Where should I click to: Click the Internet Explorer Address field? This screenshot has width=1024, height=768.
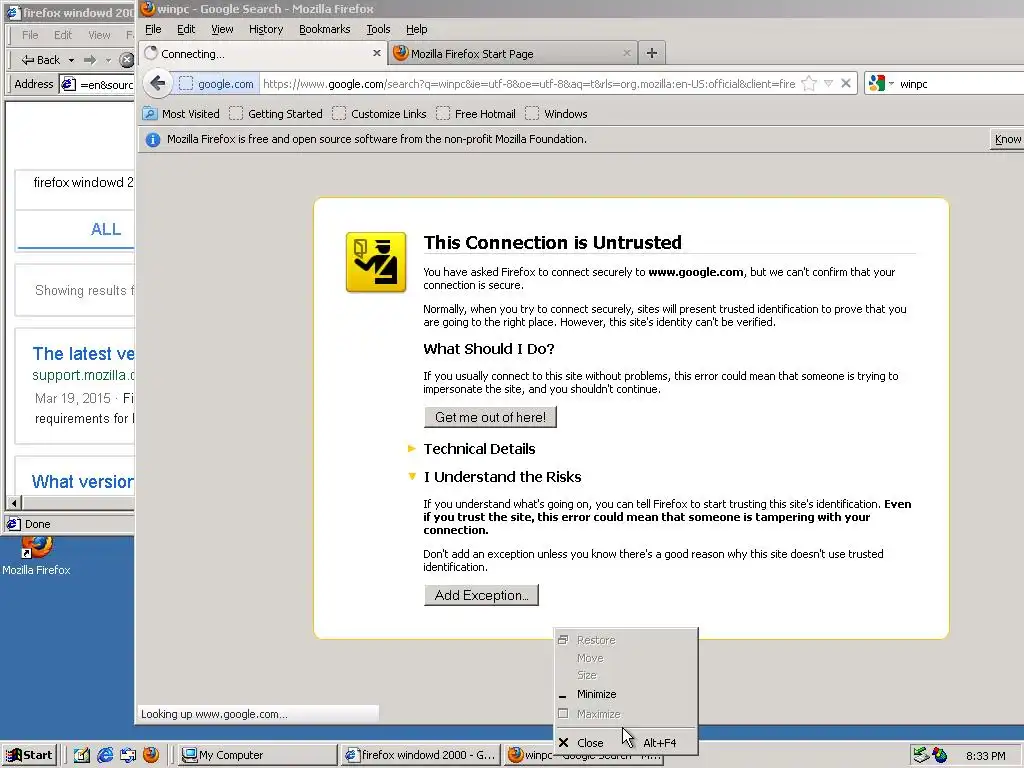tap(97, 84)
